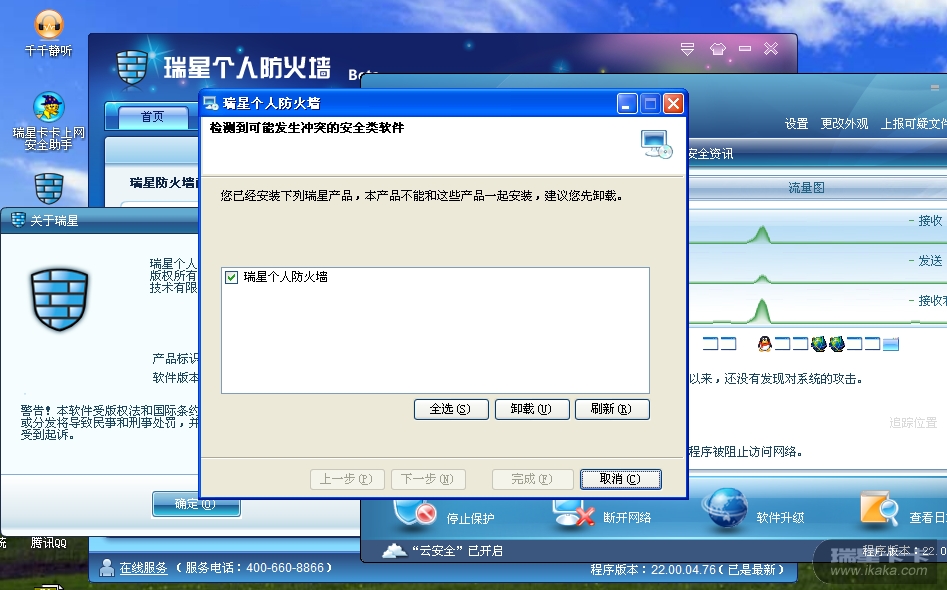The image size is (947, 590).
Task: Click 确定(O) in the 关于瑞星 window
Action: 196,504
